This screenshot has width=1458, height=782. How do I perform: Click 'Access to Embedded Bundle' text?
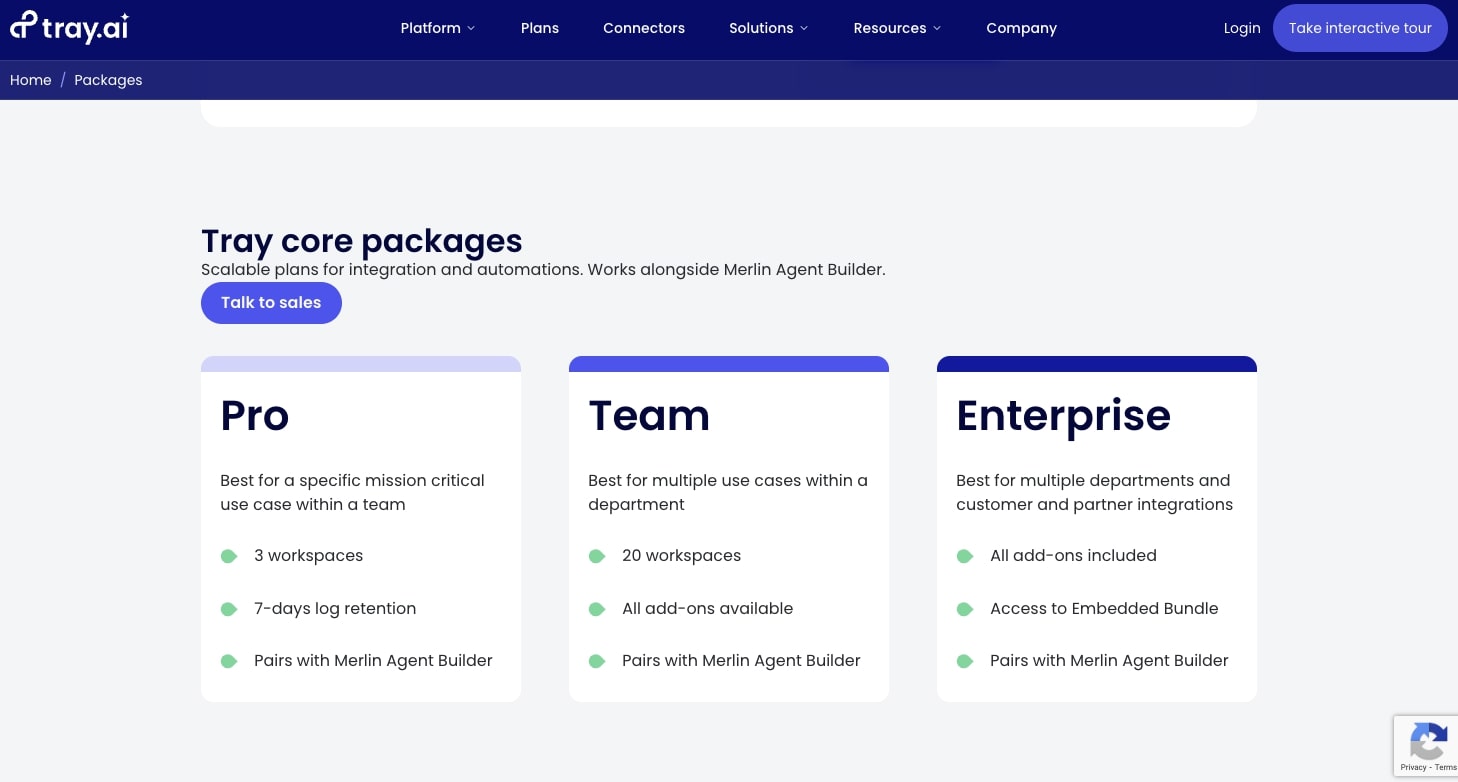click(x=1104, y=609)
